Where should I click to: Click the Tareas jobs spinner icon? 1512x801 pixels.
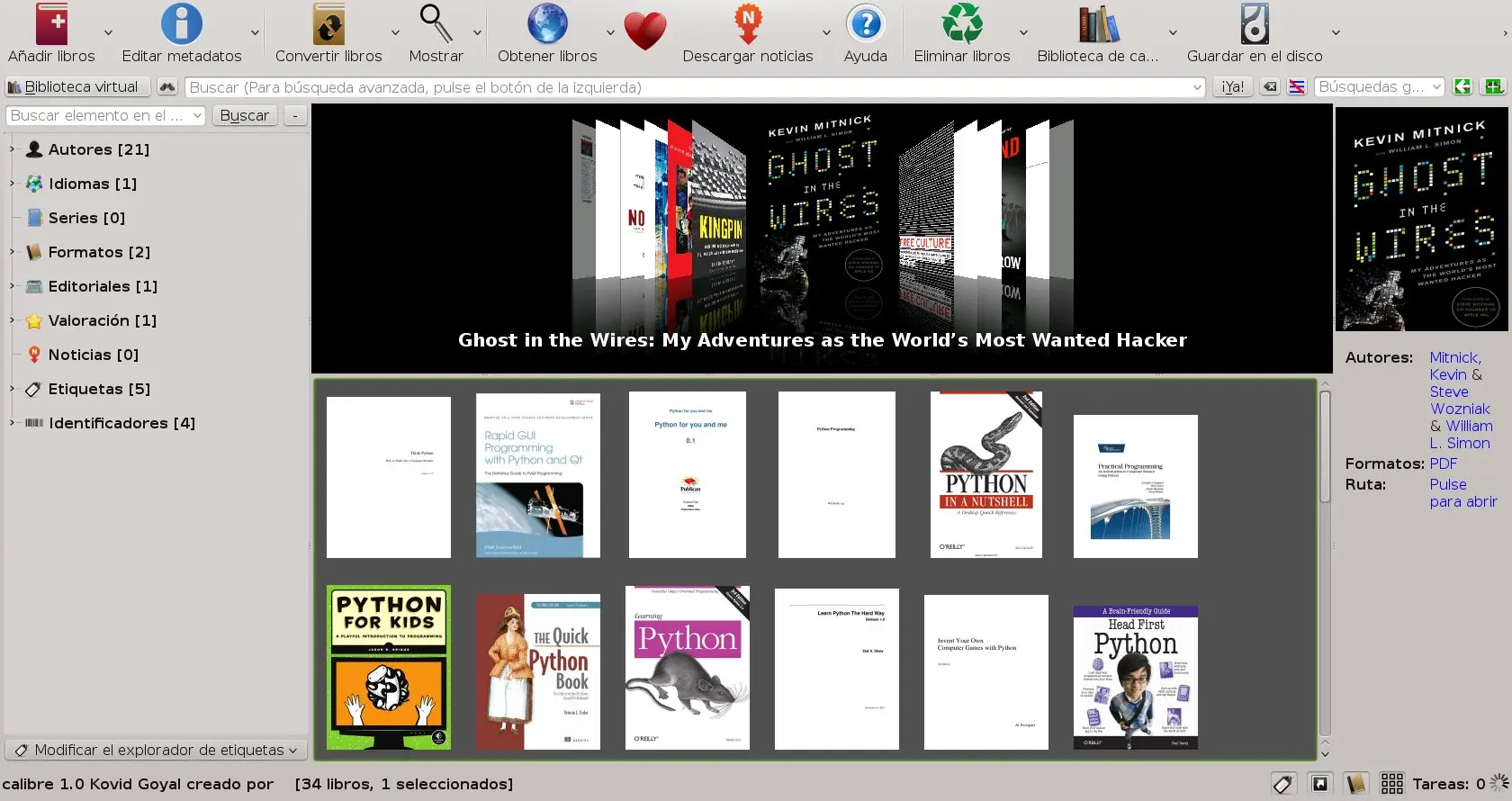(1499, 783)
